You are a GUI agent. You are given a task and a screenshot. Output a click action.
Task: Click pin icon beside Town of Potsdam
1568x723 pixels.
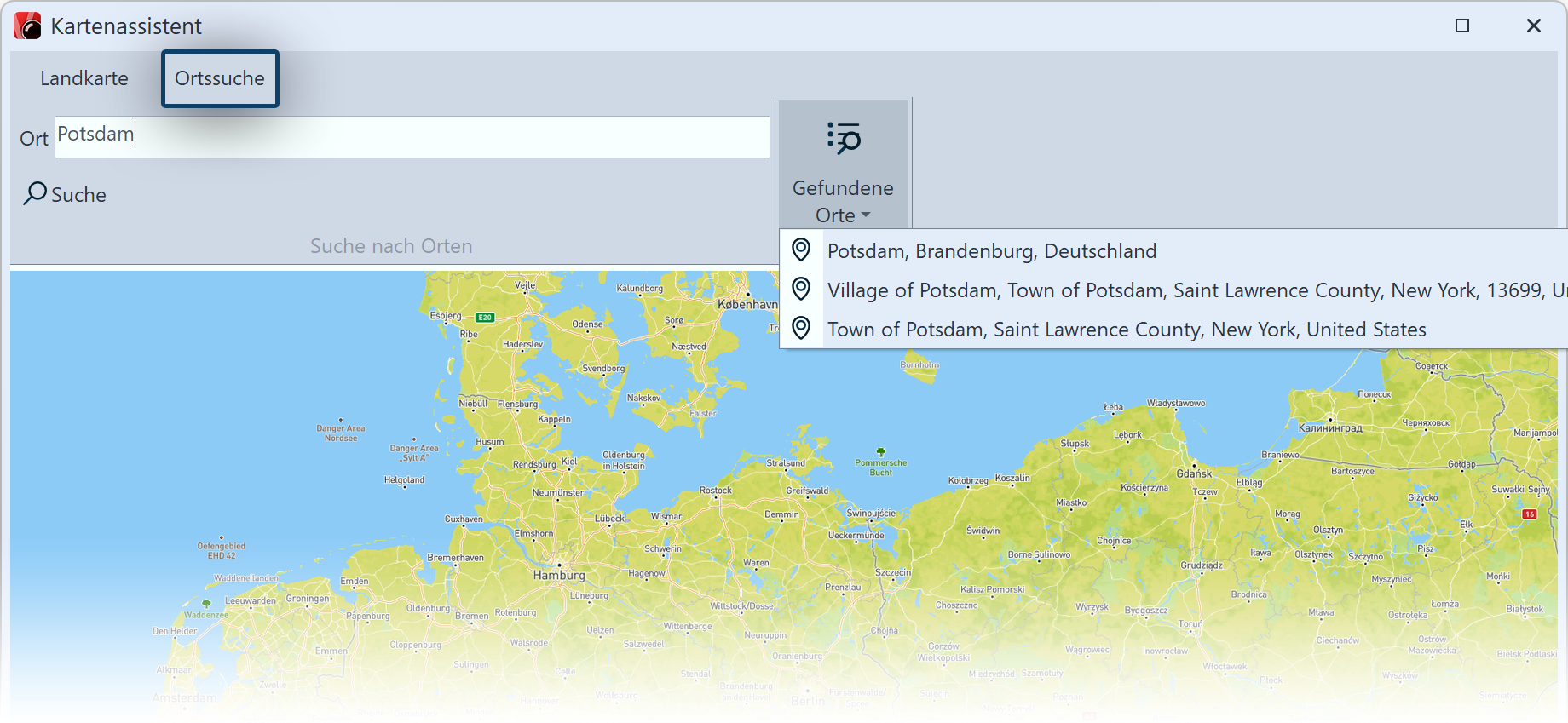(801, 328)
